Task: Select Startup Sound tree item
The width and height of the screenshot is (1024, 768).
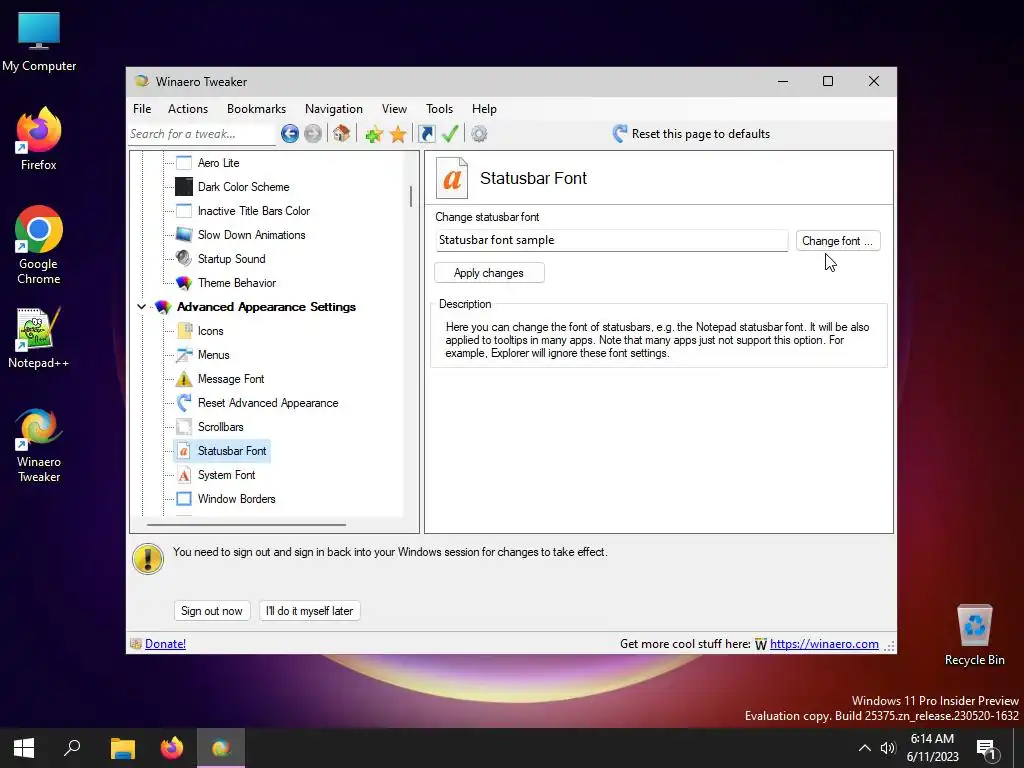Action: [231, 259]
